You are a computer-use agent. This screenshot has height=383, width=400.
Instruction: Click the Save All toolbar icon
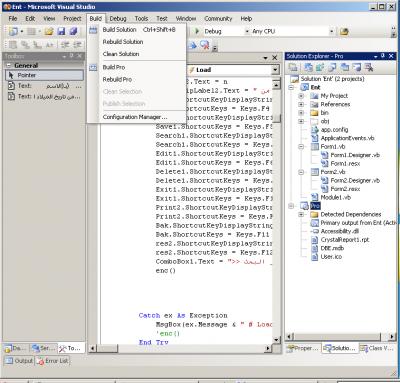click(73, 31)
